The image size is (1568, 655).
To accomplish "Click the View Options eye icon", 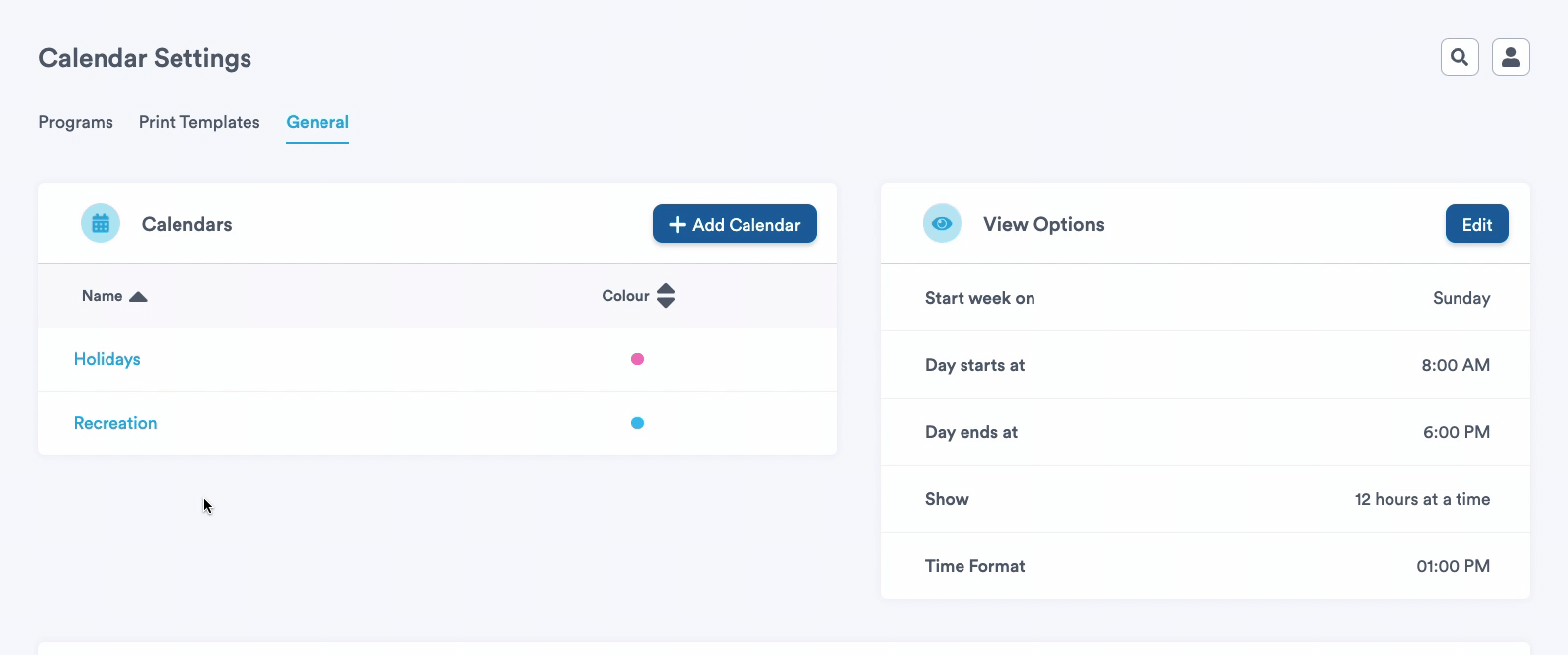I will (x=942, y=224).
